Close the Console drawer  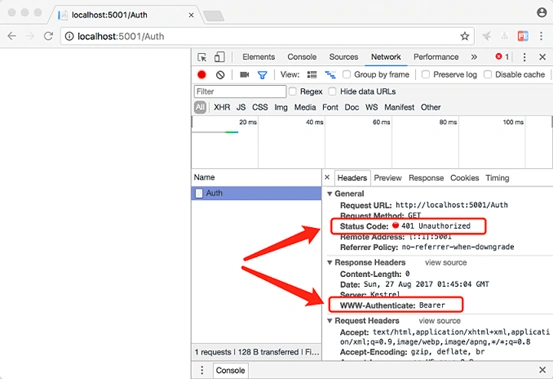point(542,370)
